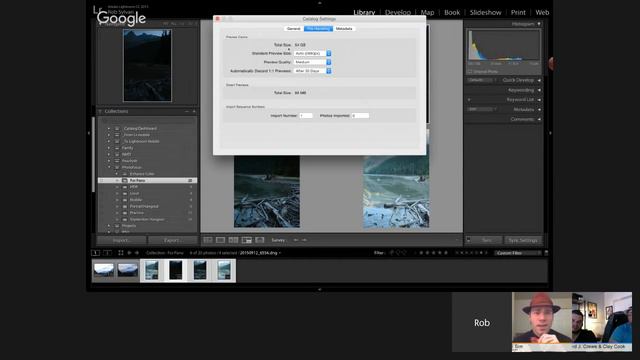Image resolution: width=640 pixels, height=360 pixels.
Task: Go back with filmstrip left arrow
Action: (x=129, y=253)
